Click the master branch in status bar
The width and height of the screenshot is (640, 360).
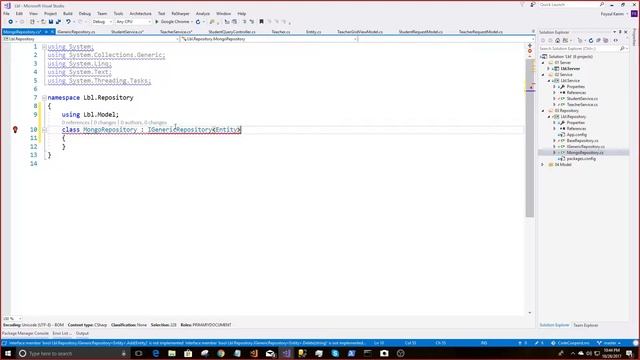(x=609, y=343)
